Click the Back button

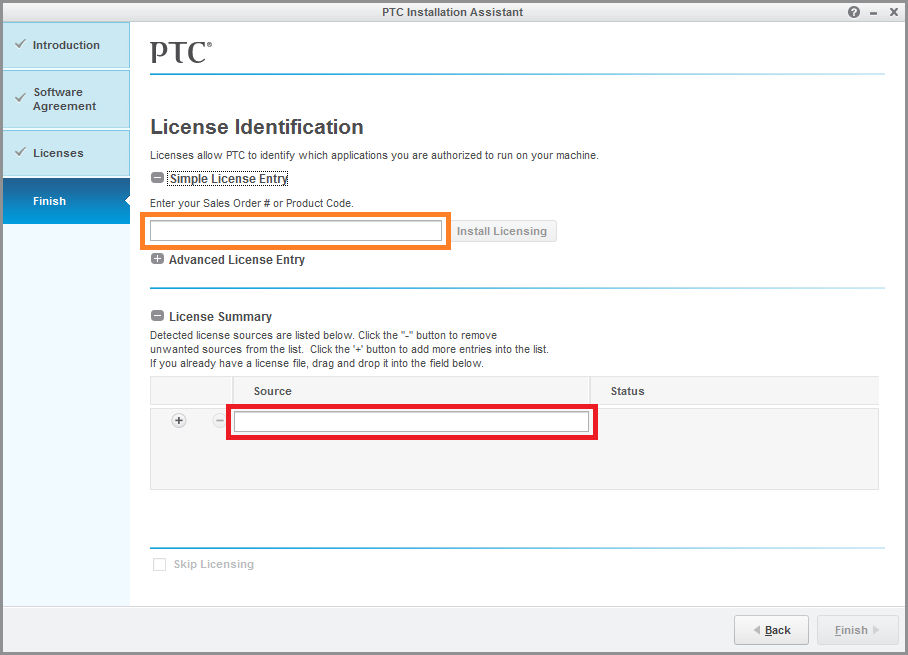pos(771,630)
